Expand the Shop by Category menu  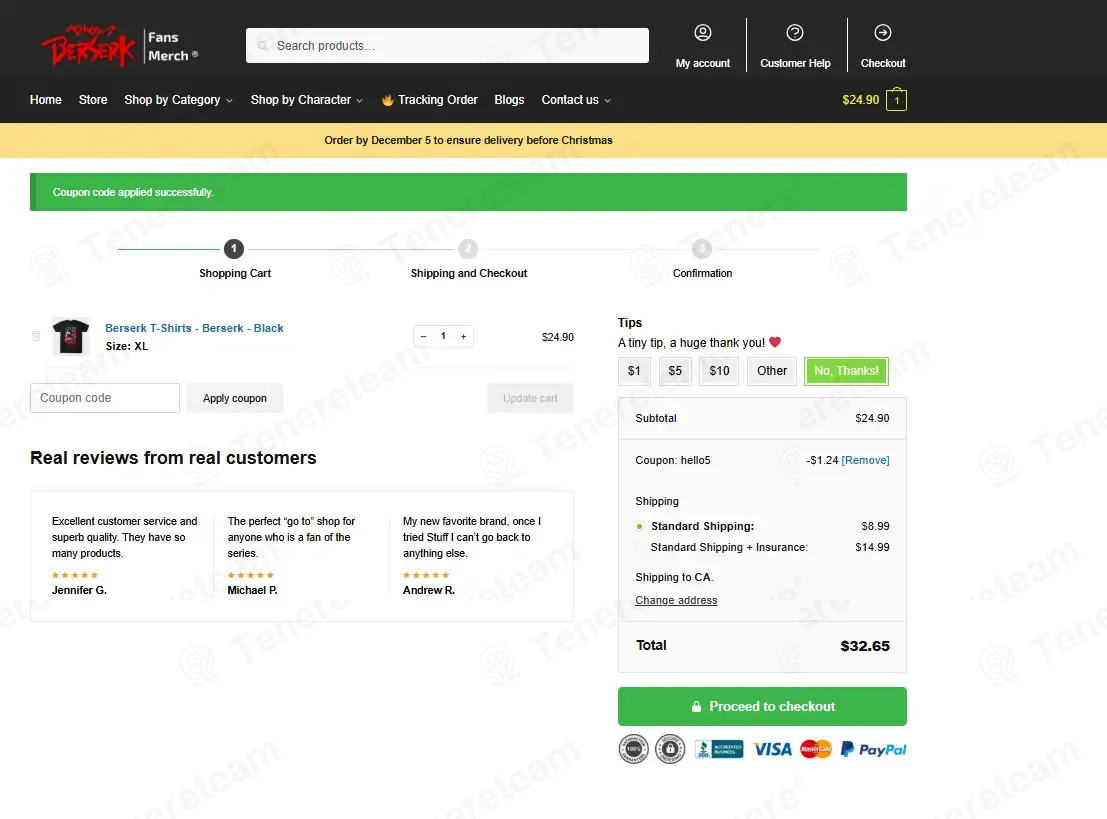[x=179, y=100]
